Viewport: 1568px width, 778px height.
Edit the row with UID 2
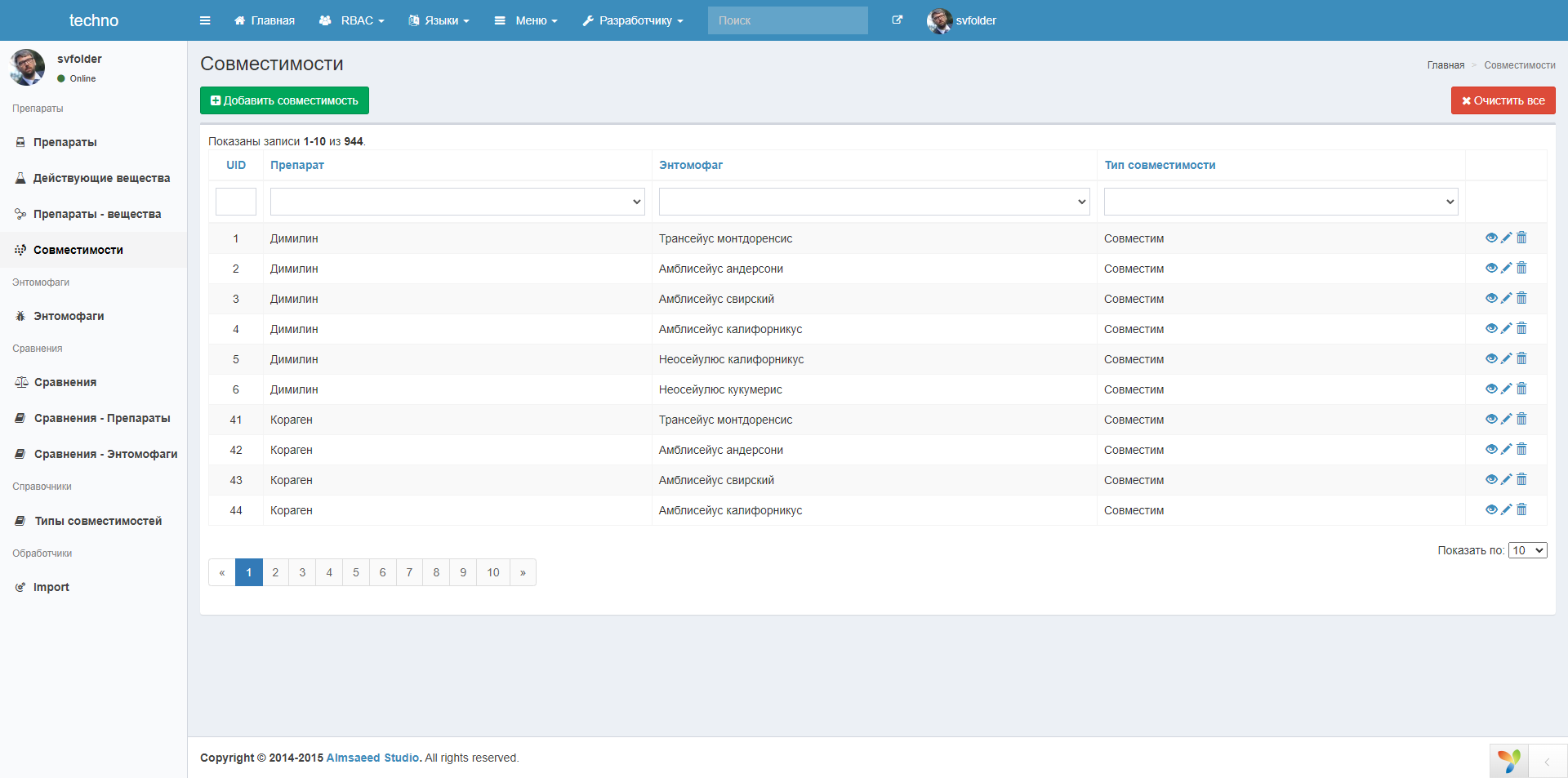tap(1506, 268)
